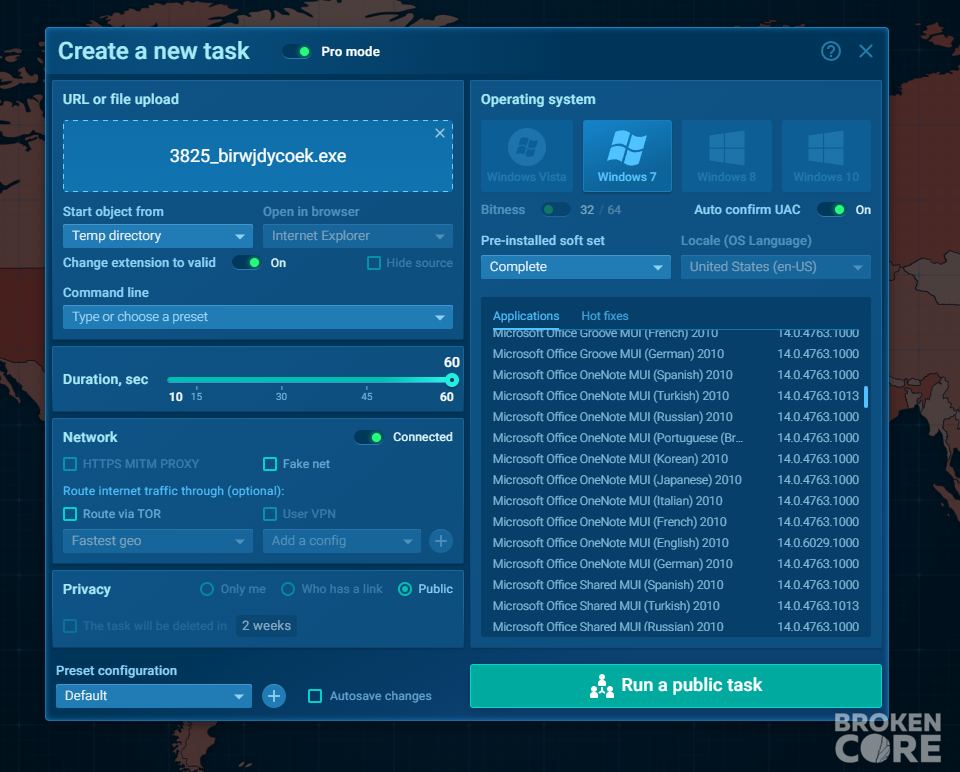Click the applications list scrollbar thumb
This screenshot has width=960, height=772.
[x=866, y=397]
